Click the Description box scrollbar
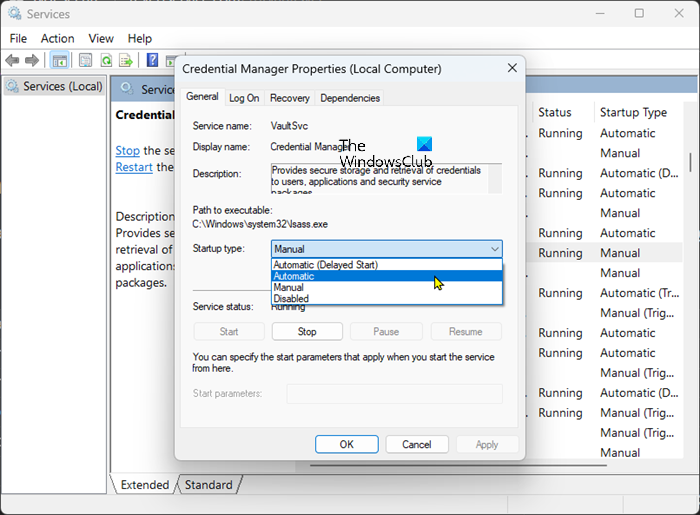The image size is (700, 515). tap(495, 179)
